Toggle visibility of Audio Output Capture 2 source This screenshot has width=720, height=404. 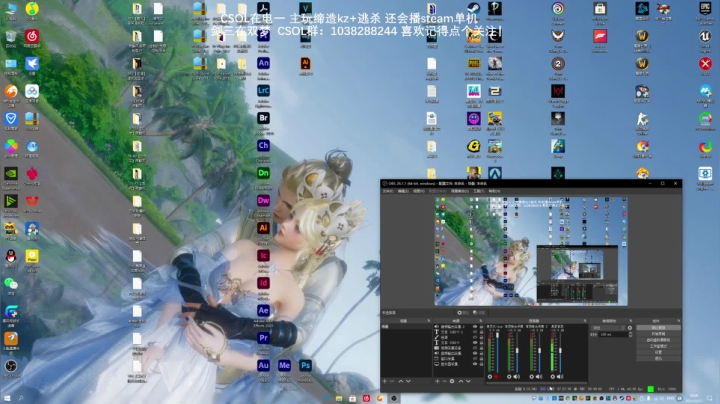click(475, 326)
